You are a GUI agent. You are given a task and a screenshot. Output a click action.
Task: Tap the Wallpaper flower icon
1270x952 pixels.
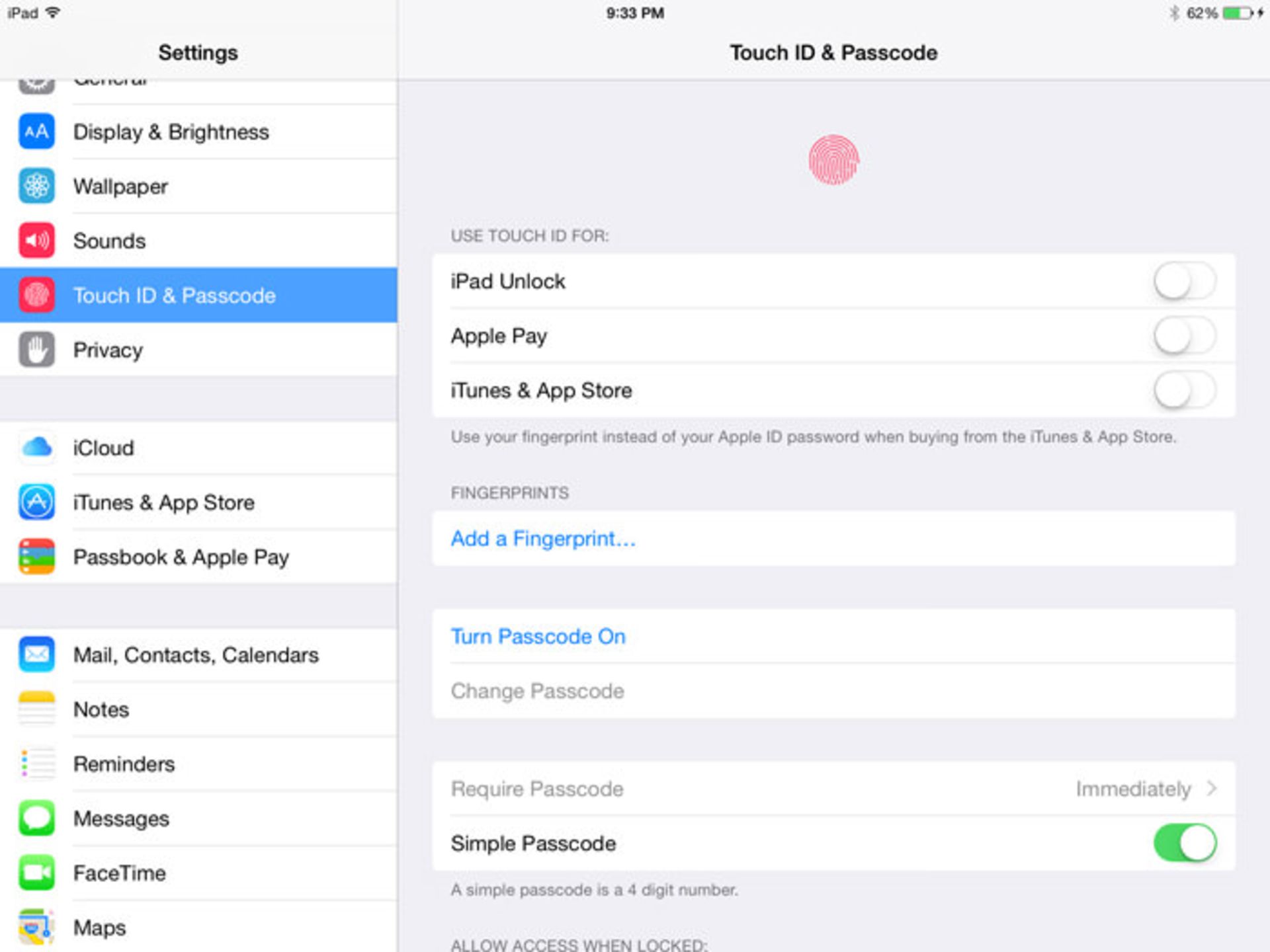click(x=36, y=186)
